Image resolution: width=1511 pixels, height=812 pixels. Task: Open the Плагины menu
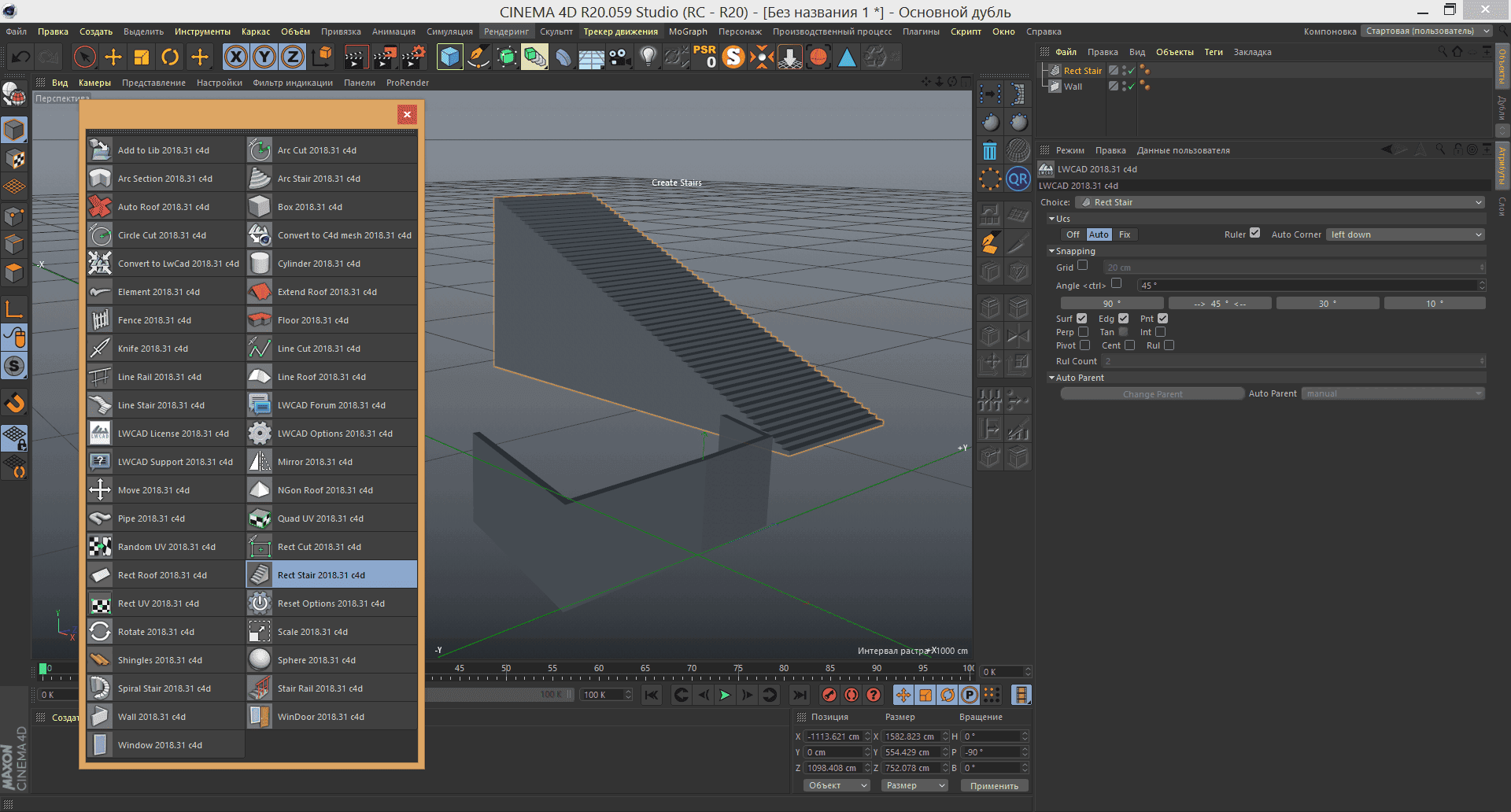click(921, 31)
